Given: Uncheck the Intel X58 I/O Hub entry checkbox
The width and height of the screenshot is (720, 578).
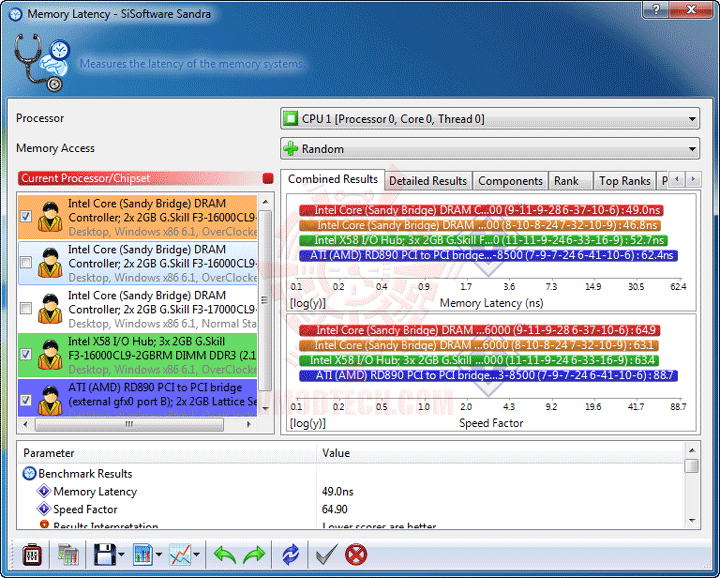Looking at the screenshot, I should 26,354.
